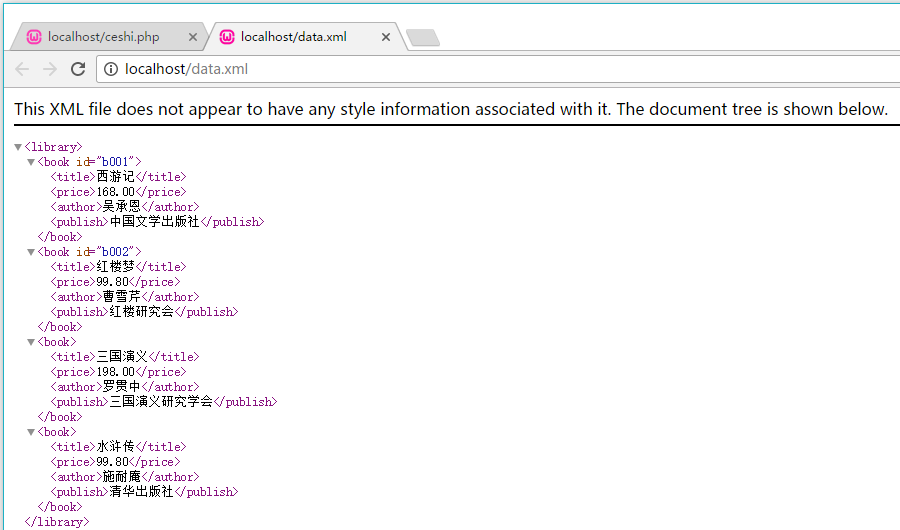
Task: Collapse the book b001 node
Action: pos(31,162)
